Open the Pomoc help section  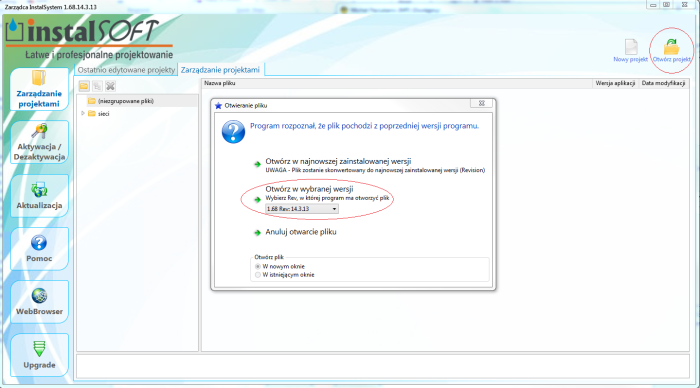click(x=39, y=249)
